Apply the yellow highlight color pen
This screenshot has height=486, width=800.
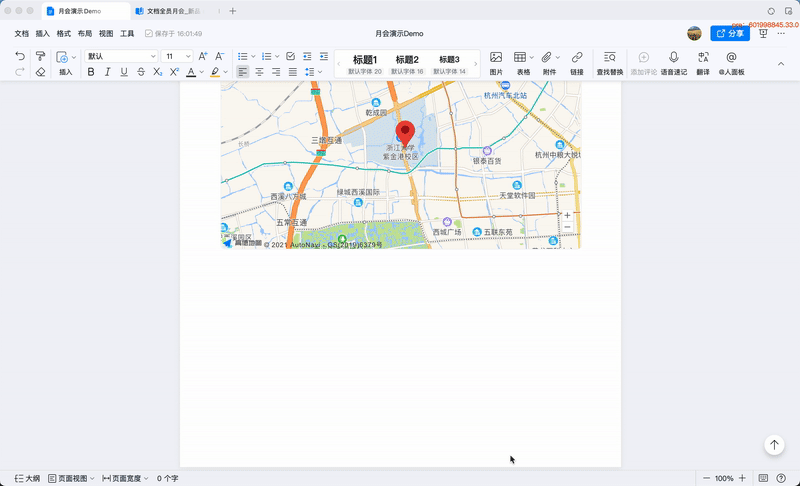pos(215,72)
